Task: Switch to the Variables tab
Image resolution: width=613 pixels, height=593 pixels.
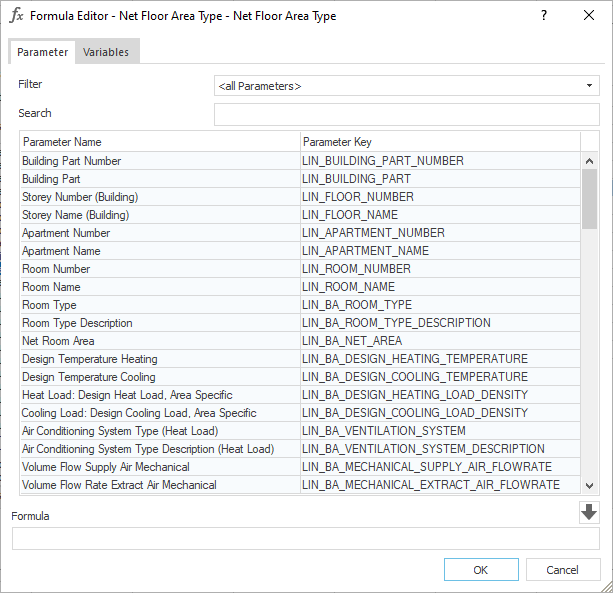Action: pyautogui.click(x=106, y=52)
